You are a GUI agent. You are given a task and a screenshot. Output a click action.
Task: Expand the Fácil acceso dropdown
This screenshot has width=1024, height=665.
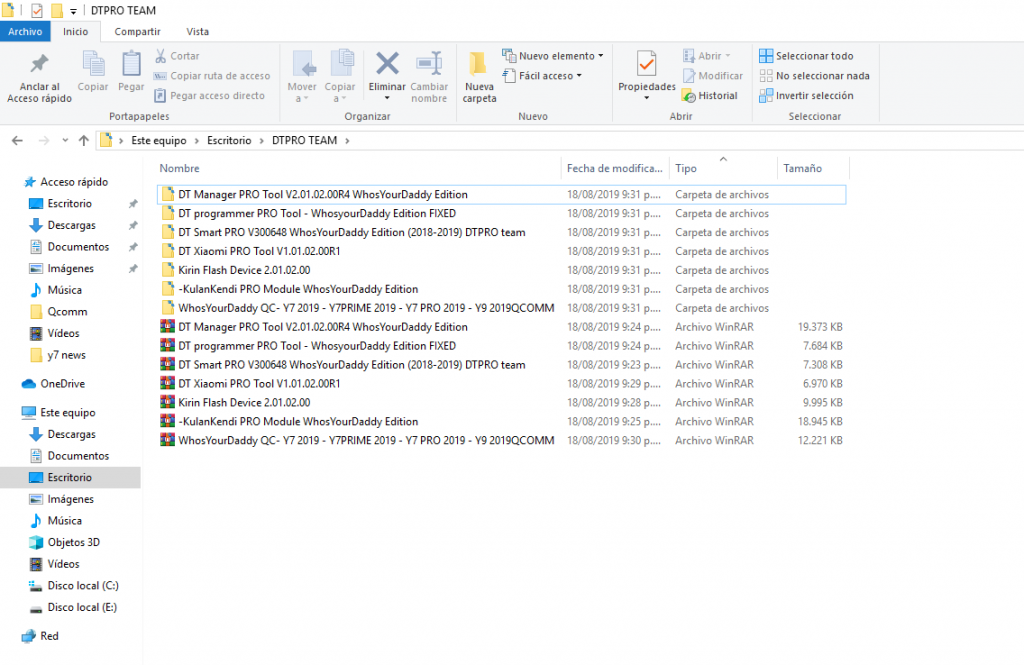[579, 76]
